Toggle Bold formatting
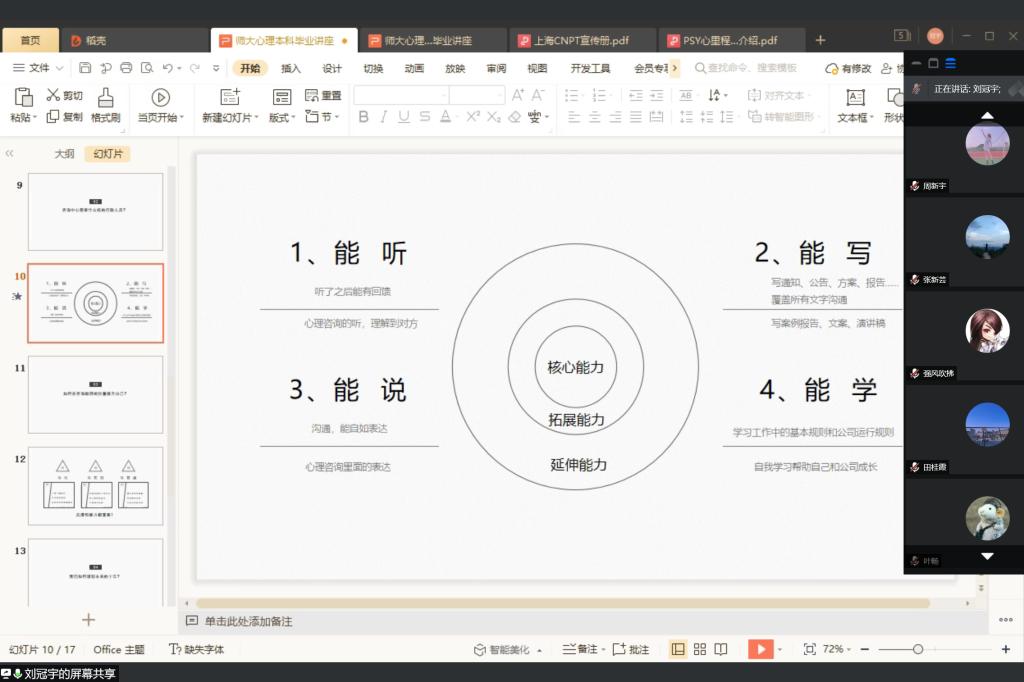Image resolution: width=1024 pixels, height=682 pixels. (364, 117)
